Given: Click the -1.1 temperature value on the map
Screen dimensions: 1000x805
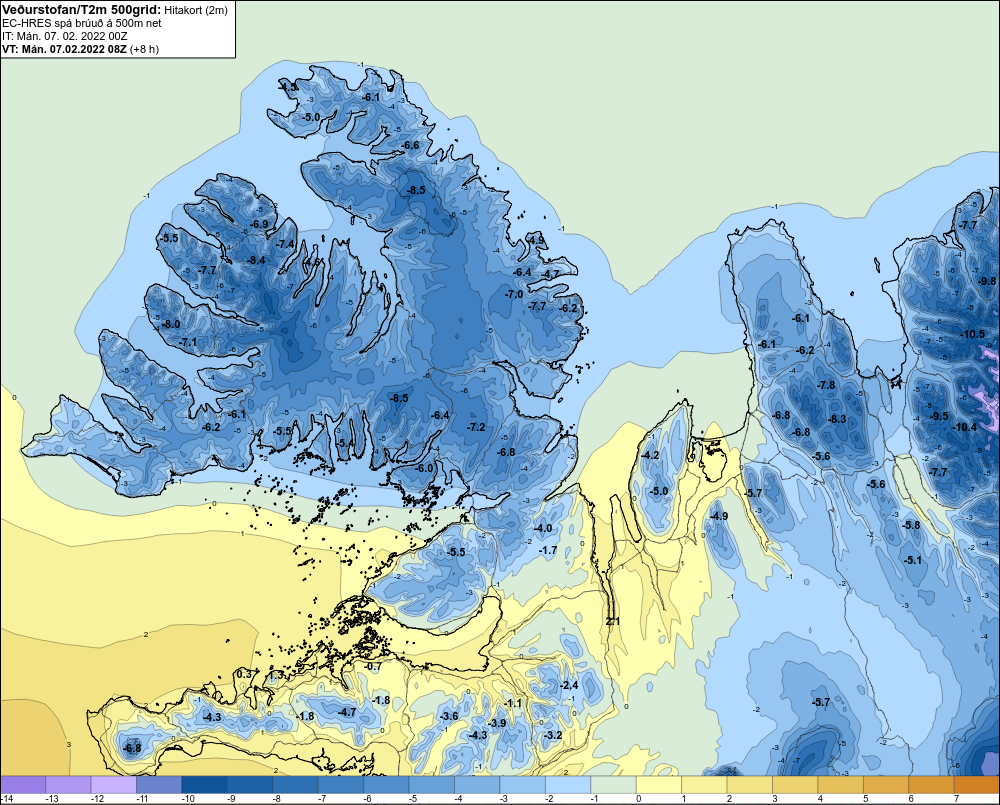Looking at the screenshot, I should click(x=513, y=704).
